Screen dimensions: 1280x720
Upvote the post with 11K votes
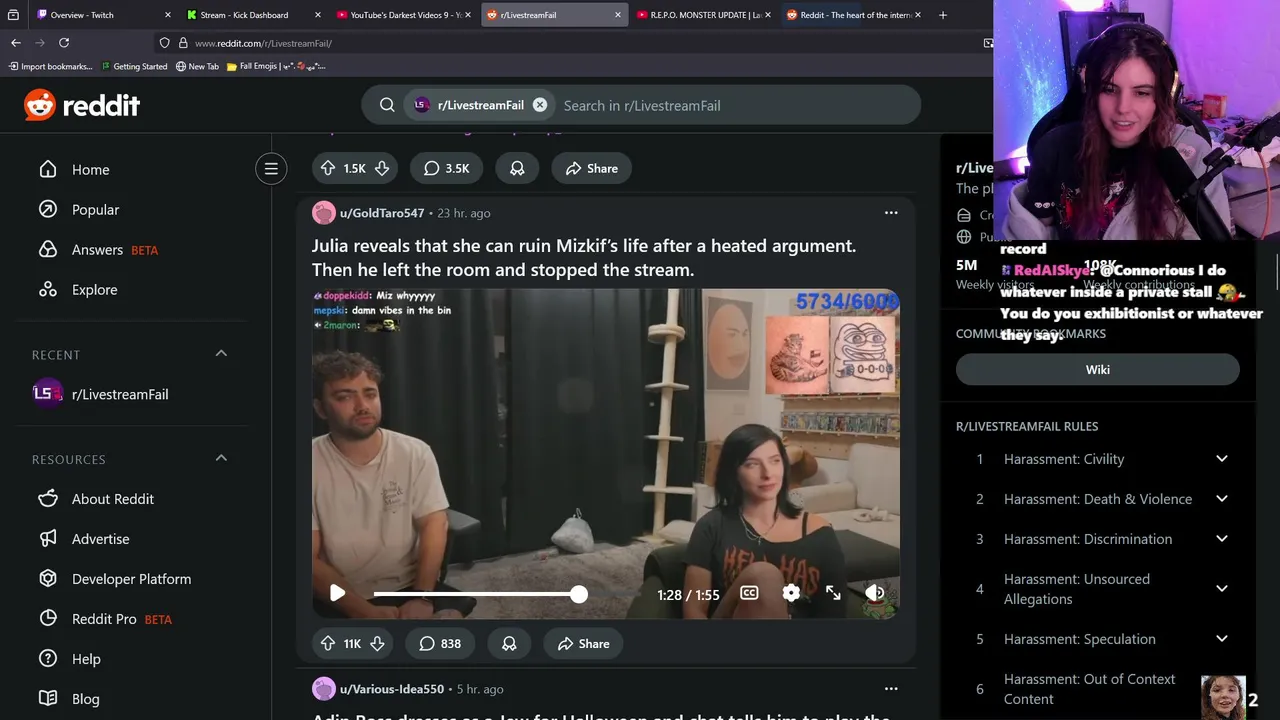(x=328, y=644)
